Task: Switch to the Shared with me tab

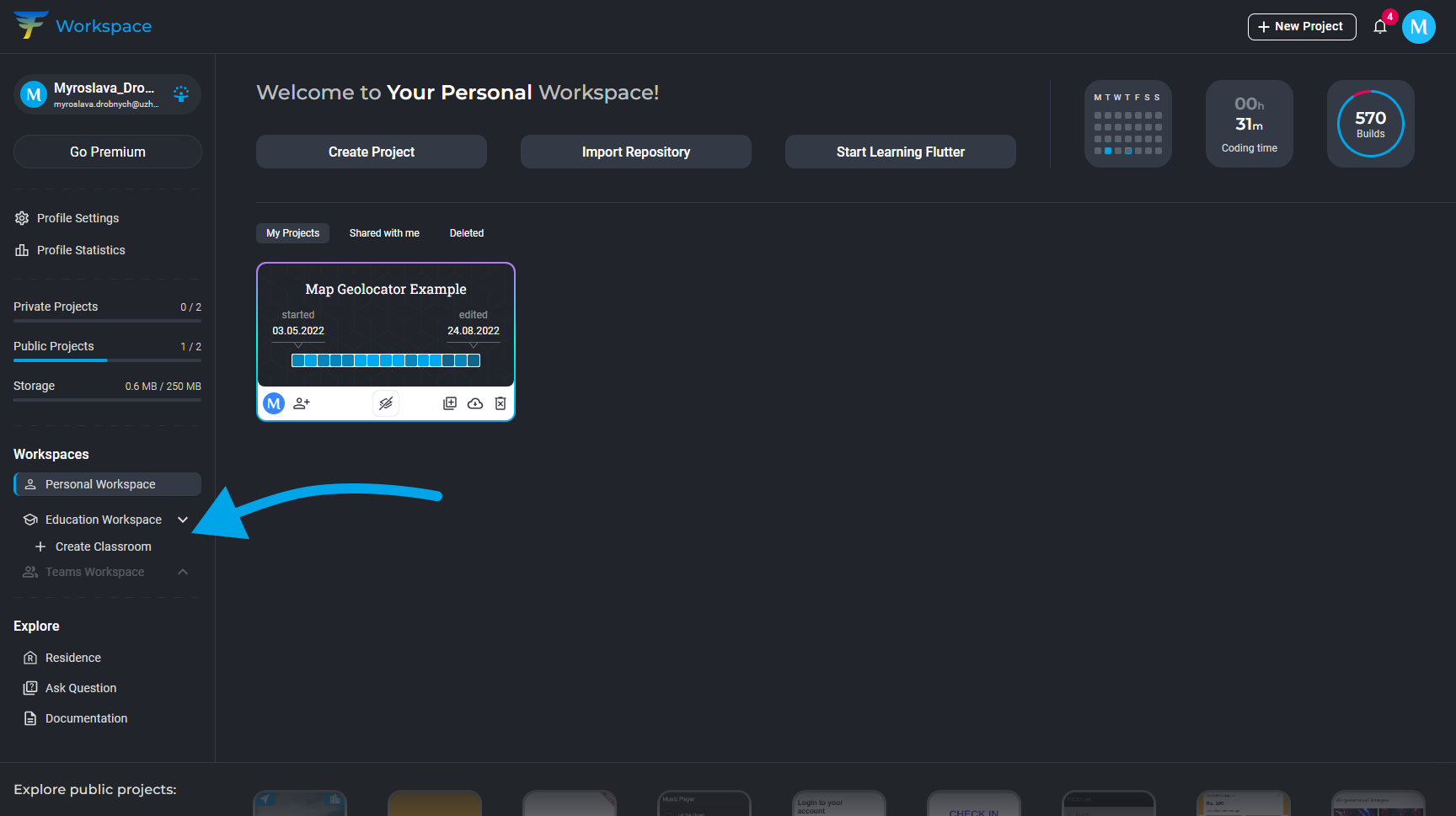Action: [x=384, y=233]
